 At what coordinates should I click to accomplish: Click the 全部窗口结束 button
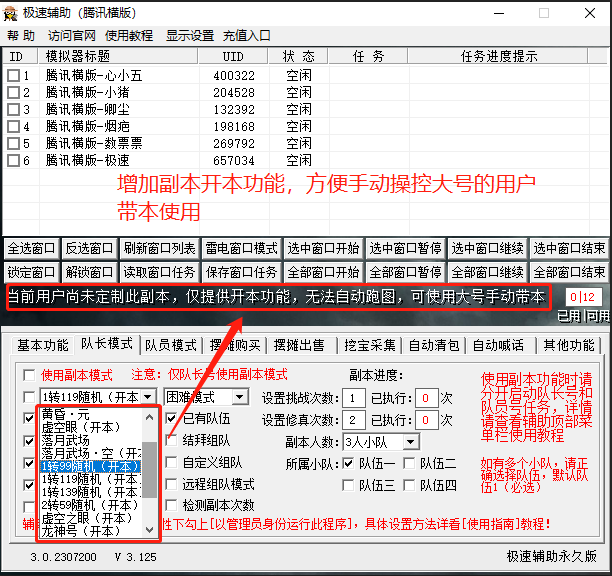click(x=569, y=272)
